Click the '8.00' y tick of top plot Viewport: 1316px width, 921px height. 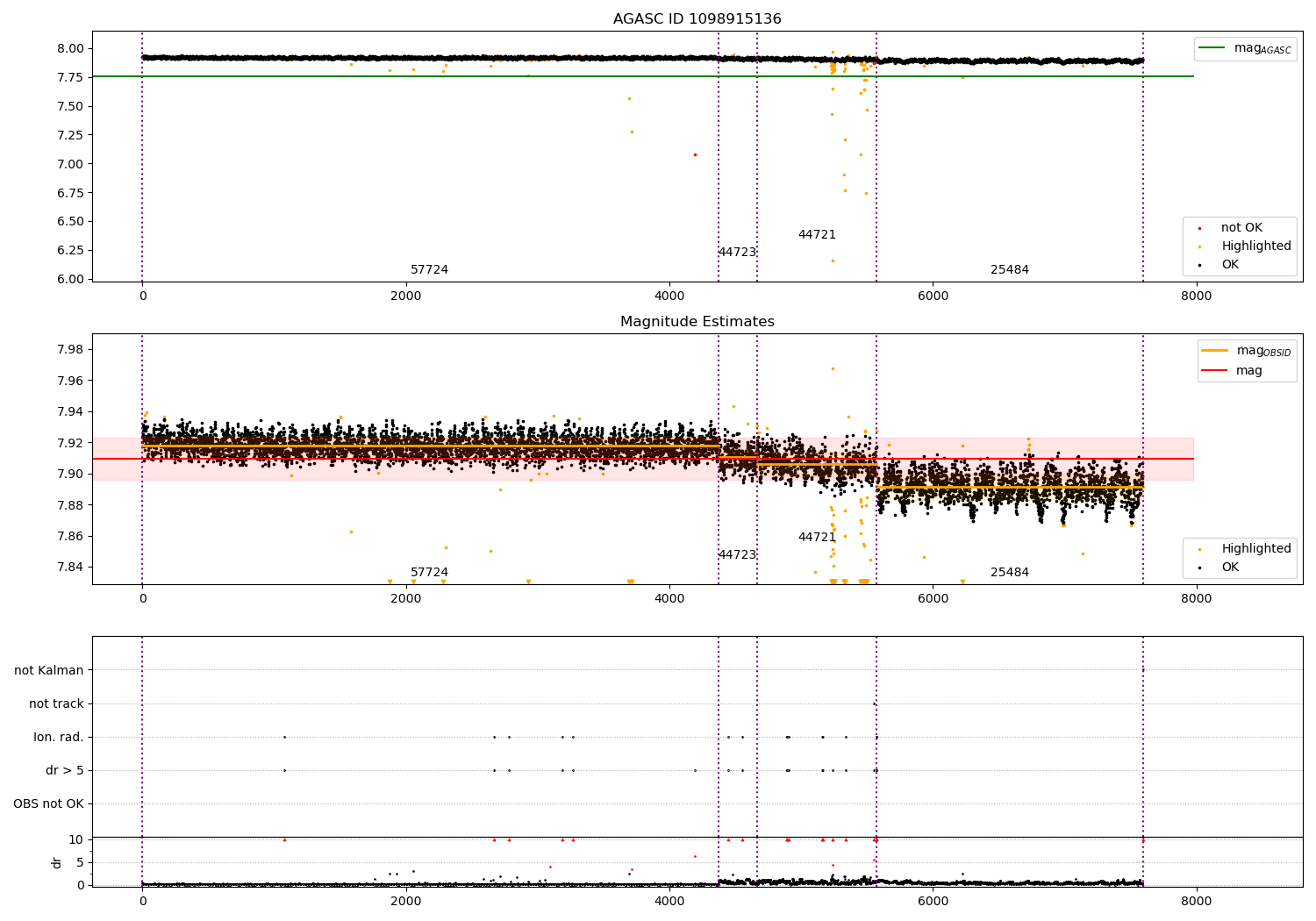[71, 49]
